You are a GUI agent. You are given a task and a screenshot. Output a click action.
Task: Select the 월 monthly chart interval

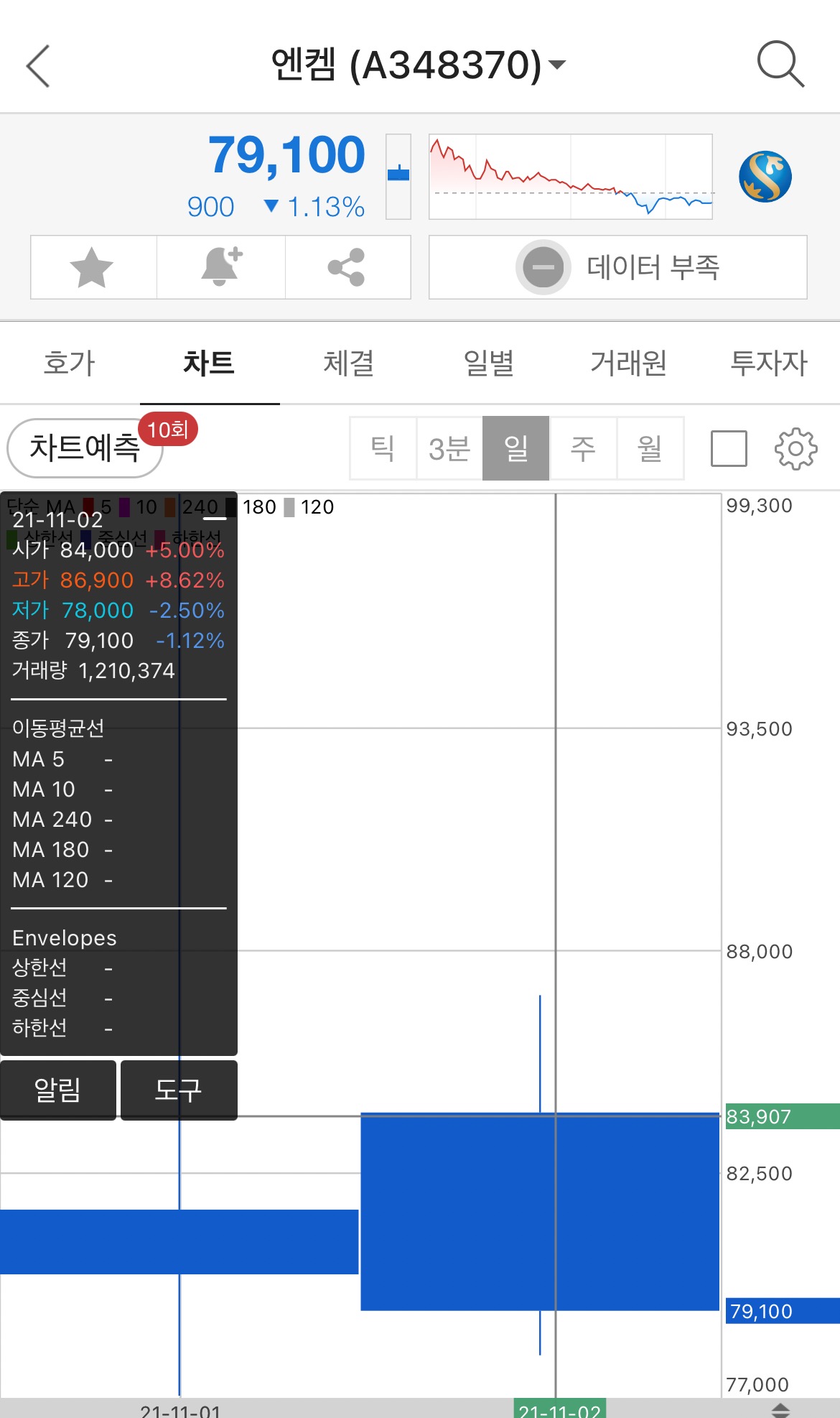point(650,448)
